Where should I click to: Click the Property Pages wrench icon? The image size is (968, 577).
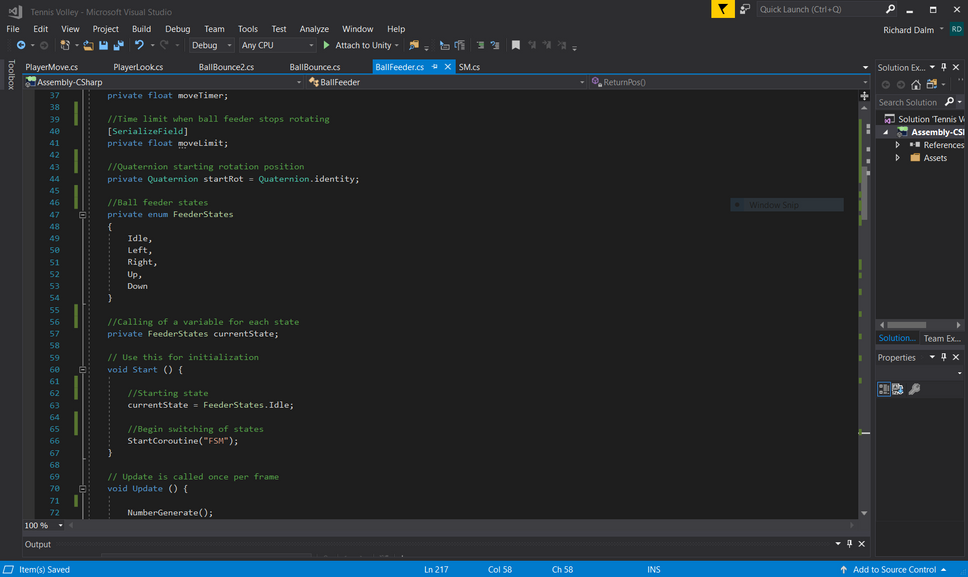tap(914, 389)
